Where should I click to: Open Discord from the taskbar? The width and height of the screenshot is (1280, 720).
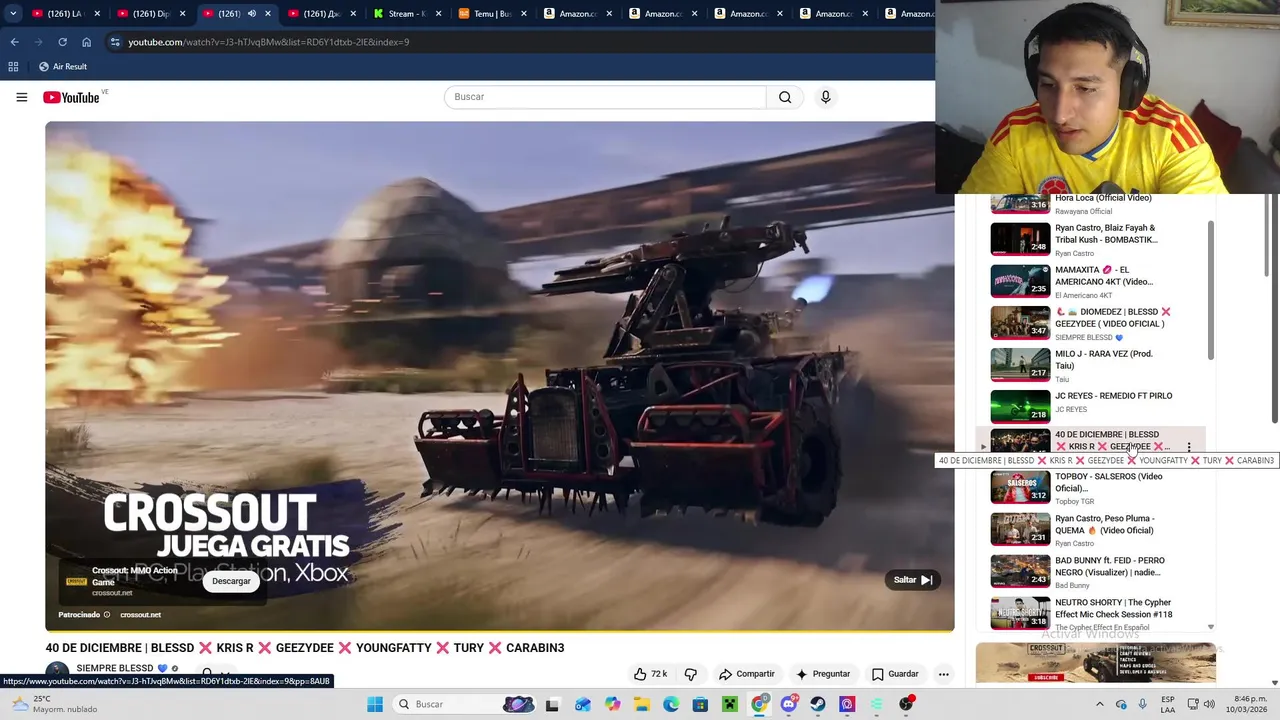789,704
